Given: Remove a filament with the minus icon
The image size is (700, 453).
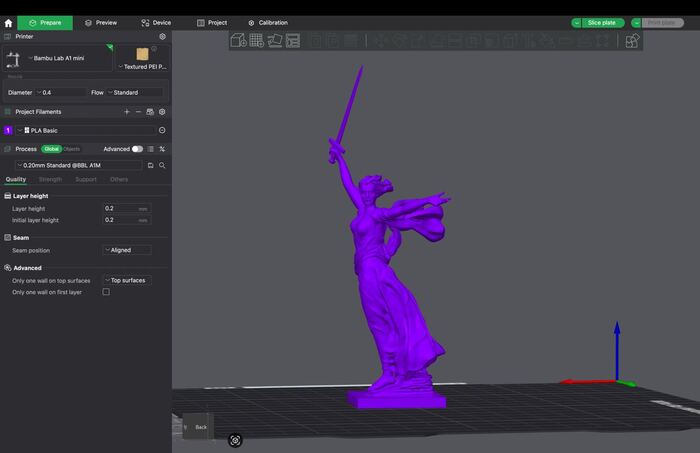Looking at the screenshot, I should (138, 112).
